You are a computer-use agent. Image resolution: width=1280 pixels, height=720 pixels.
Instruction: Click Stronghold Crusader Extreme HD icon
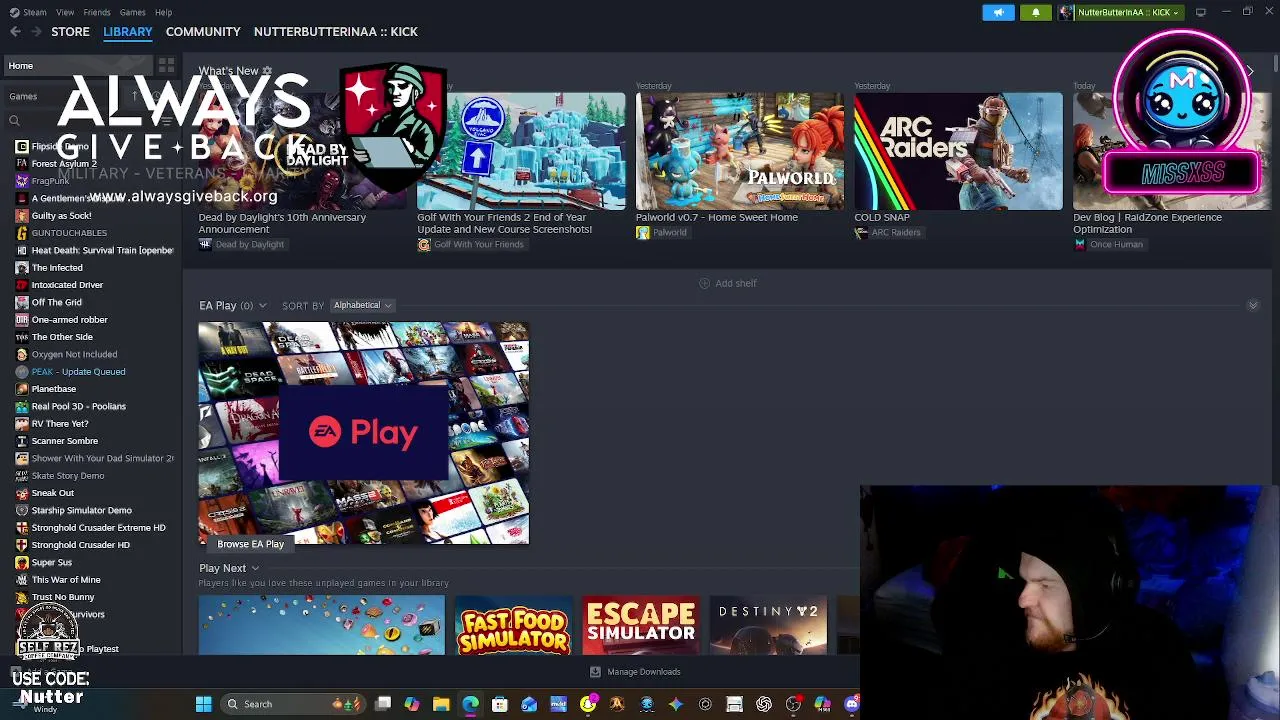tap(22, 528)
